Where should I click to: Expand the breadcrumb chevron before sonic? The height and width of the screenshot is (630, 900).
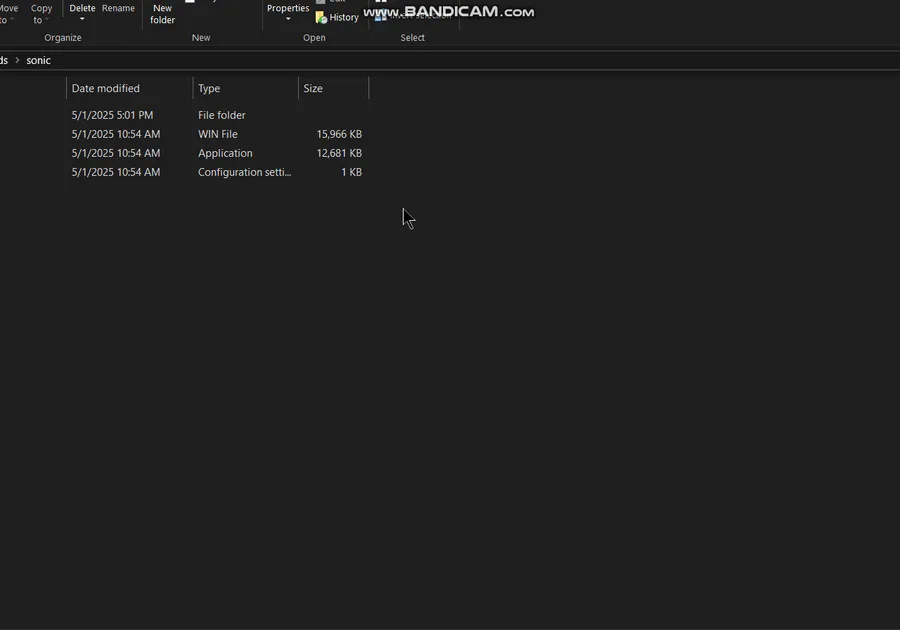tap(17, 60)
